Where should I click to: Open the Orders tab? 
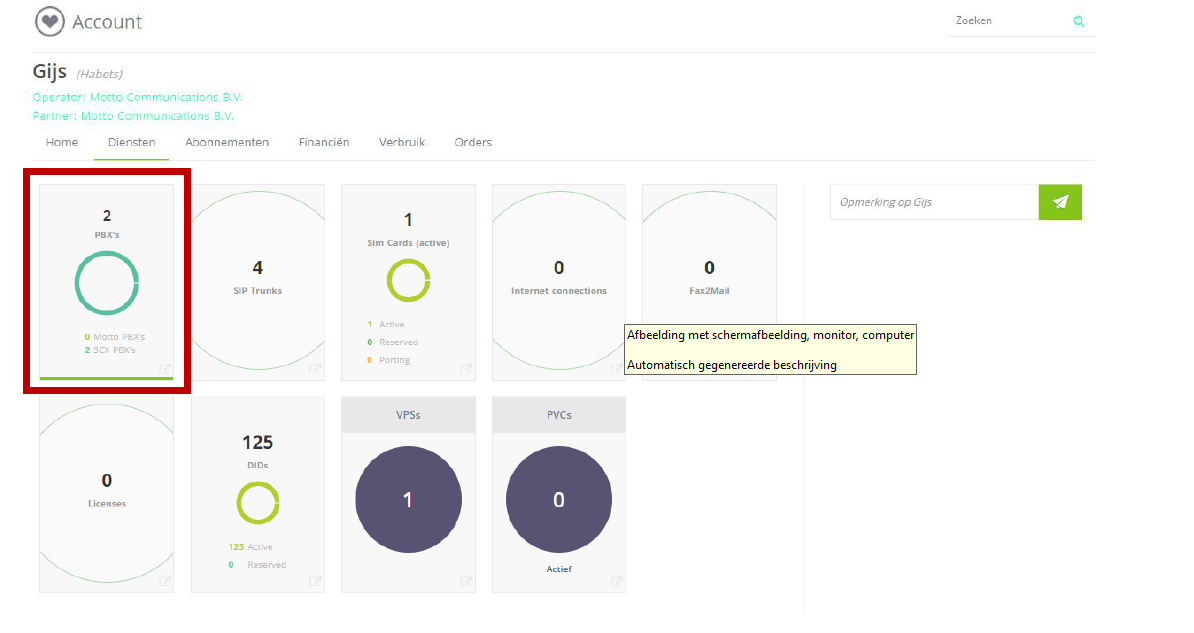click(x=473, y=142)
